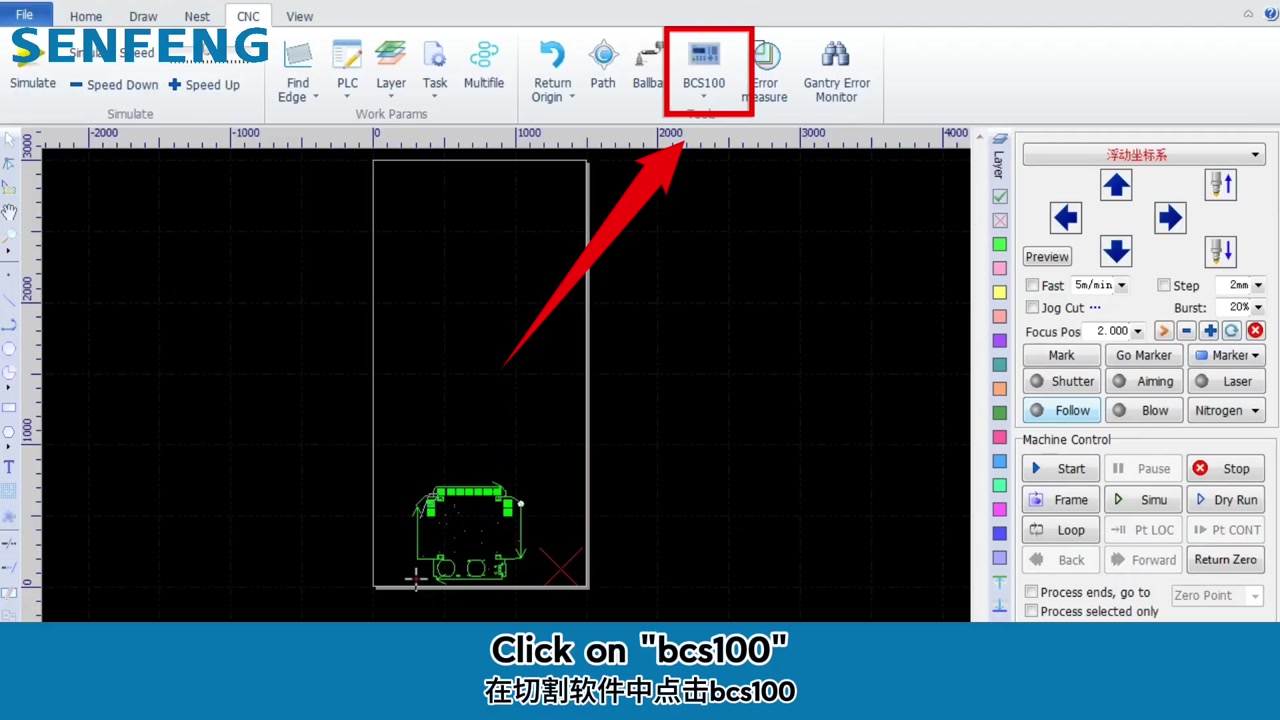1280x720 pixels.
Task: Open the File menu
Action: 24,15
